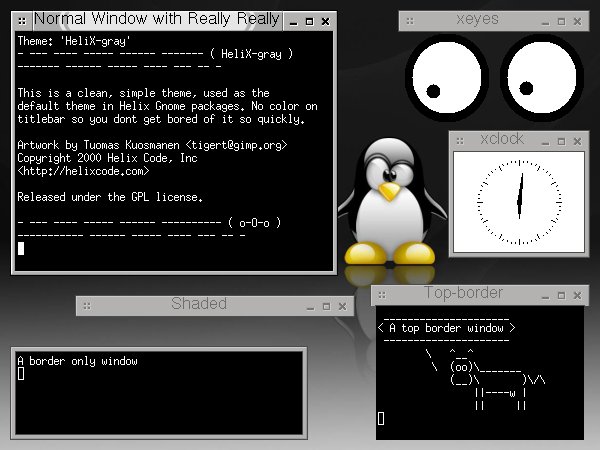Maximize the Normal Window terminal
Viewport: 600px width, 450px height.
tap(310, 22)
